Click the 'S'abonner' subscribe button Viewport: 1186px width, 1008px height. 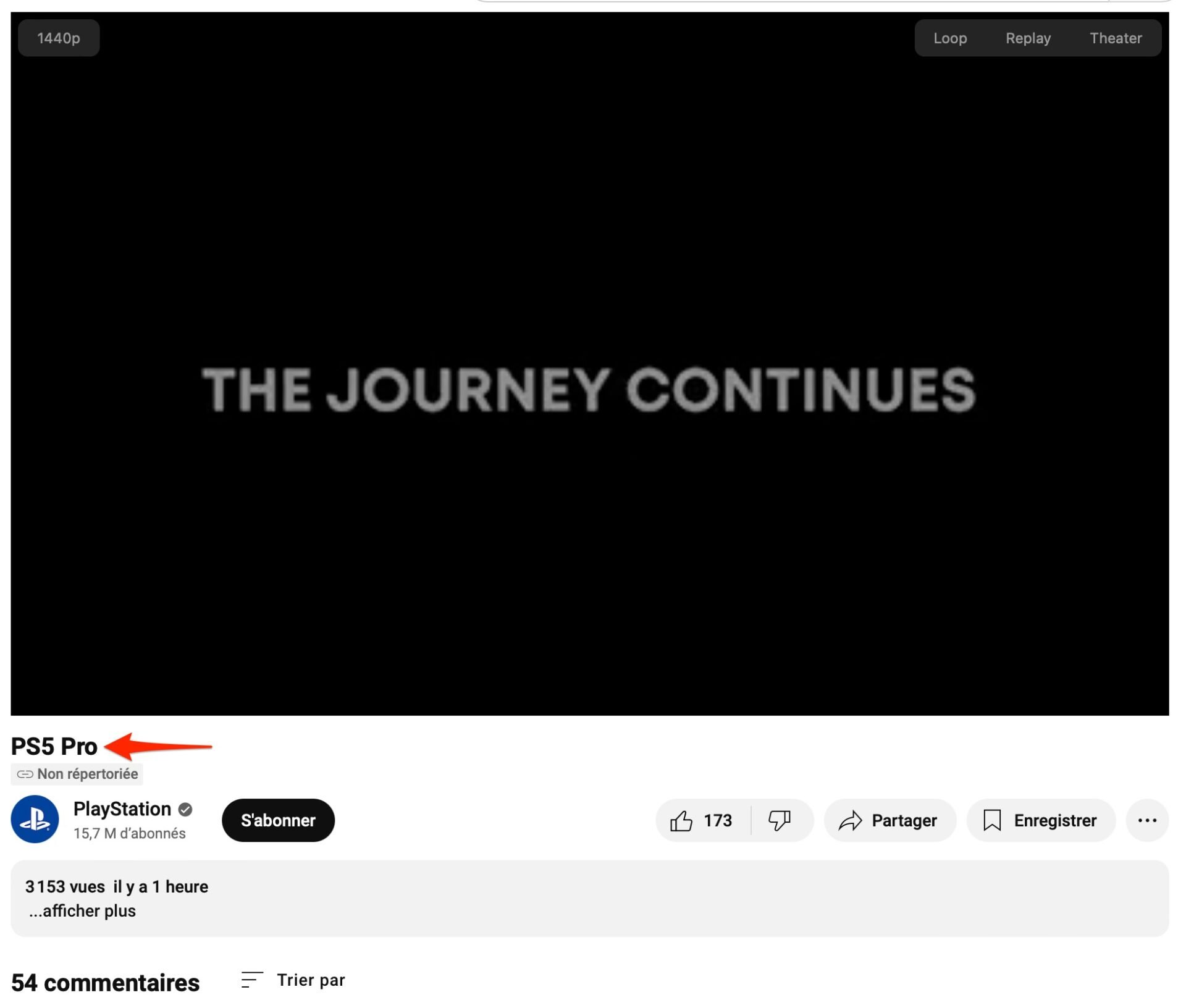[x=278, y=820]
